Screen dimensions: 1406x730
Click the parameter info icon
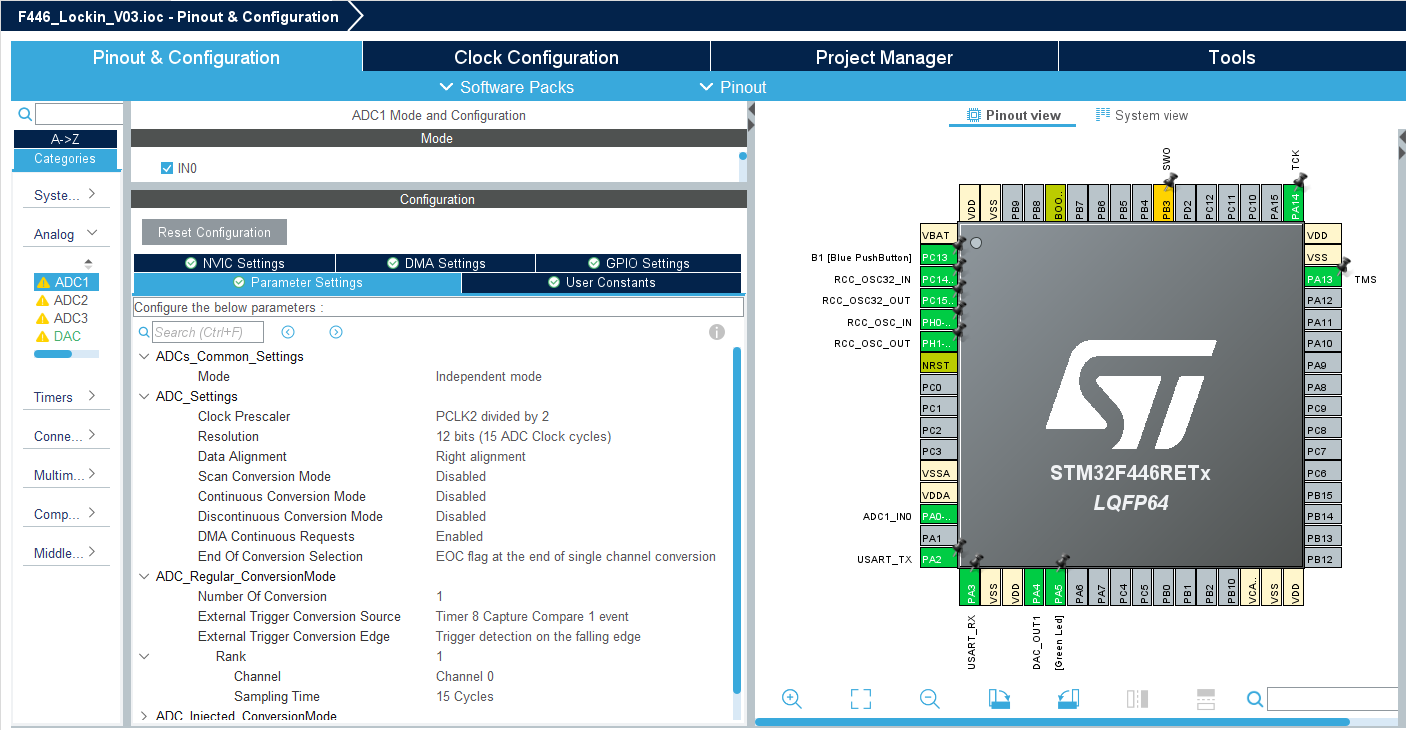click(717, 332)
